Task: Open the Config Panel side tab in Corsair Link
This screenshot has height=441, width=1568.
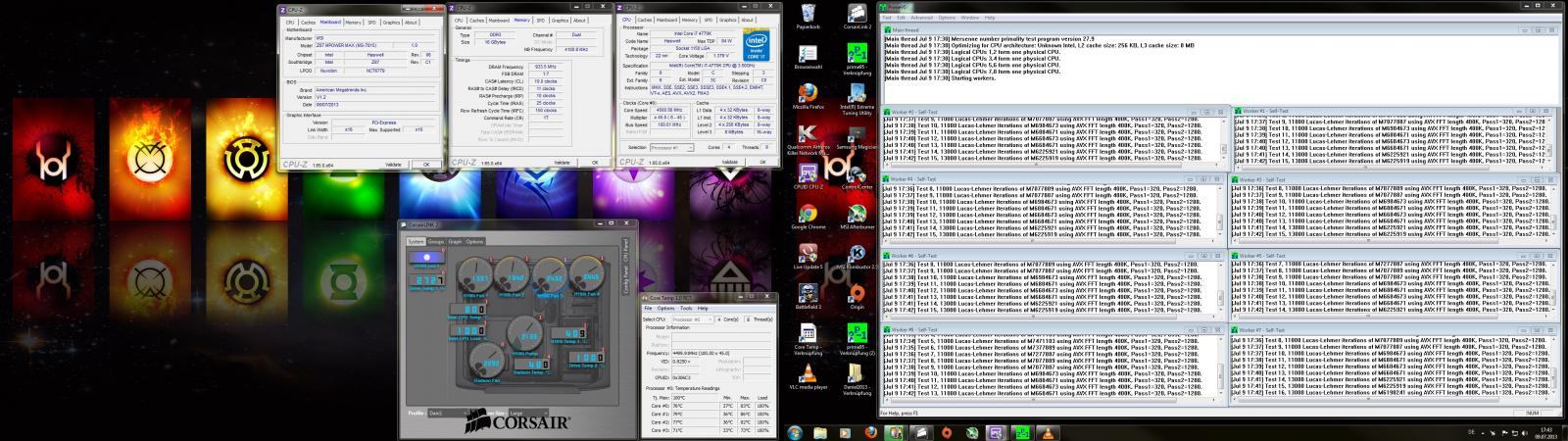Action: (x=625, y=278)
